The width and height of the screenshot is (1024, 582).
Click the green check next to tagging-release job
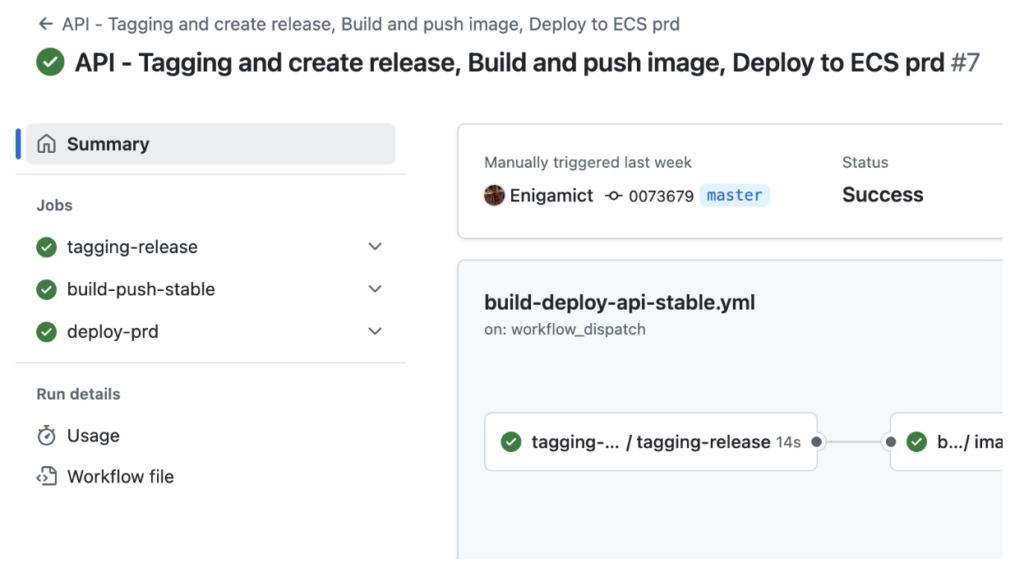(x=46, y=247)
